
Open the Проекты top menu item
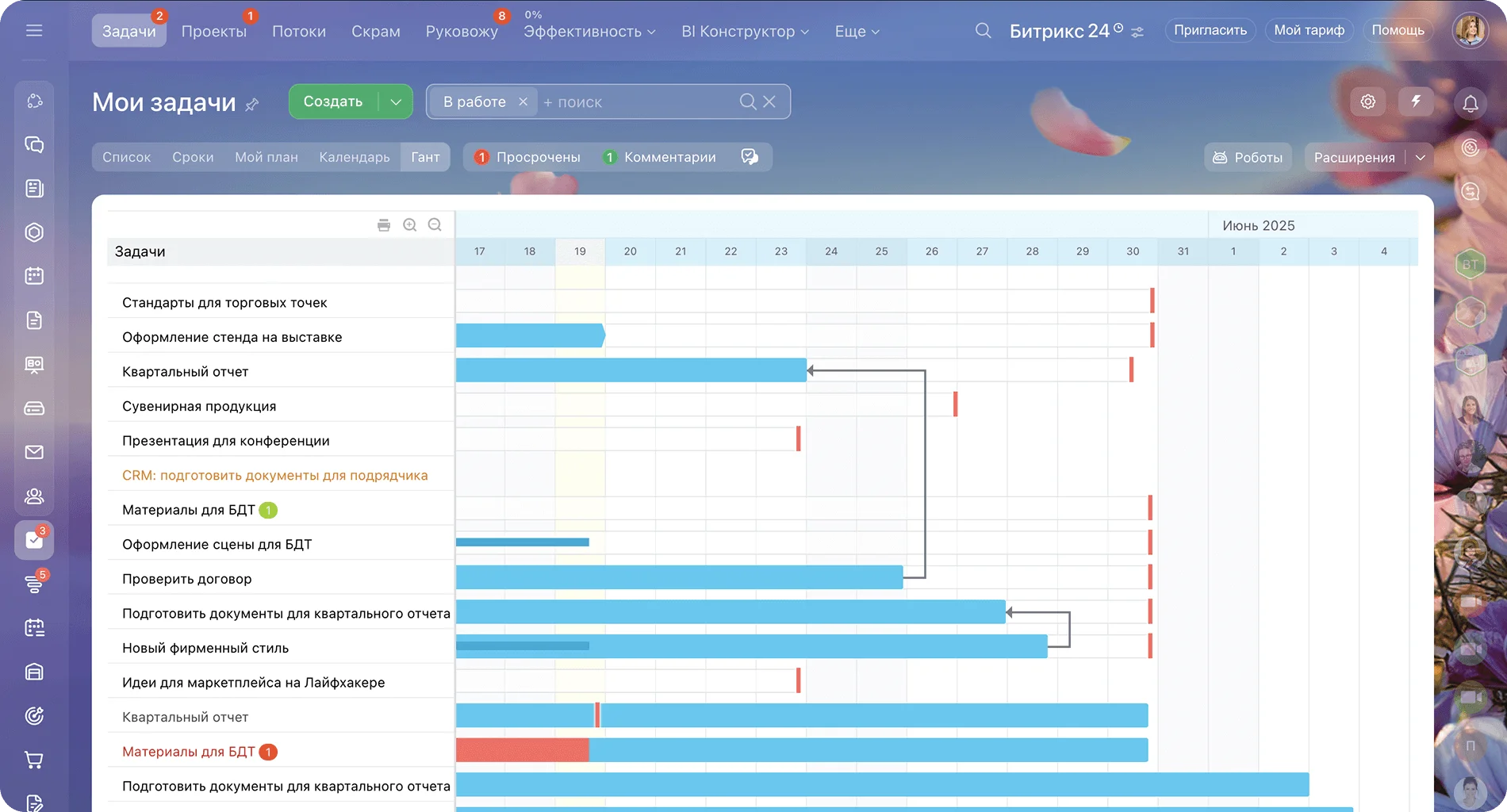pos(213,32)
